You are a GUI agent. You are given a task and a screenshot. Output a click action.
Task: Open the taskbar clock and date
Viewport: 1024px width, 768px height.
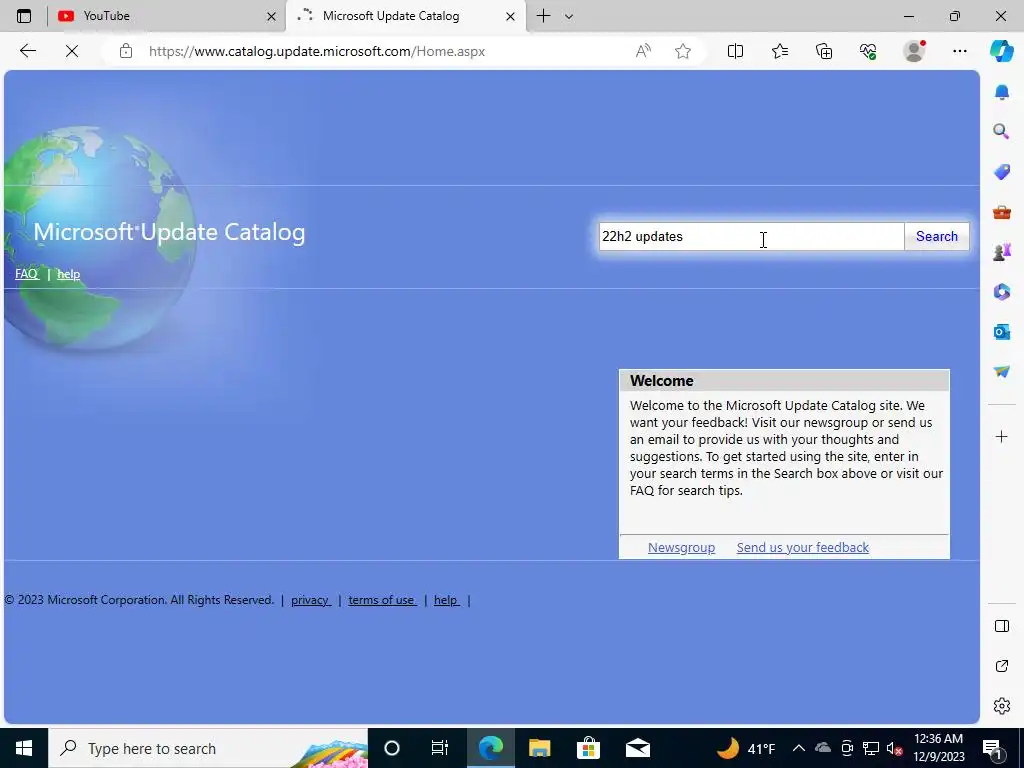coord(938,748)
